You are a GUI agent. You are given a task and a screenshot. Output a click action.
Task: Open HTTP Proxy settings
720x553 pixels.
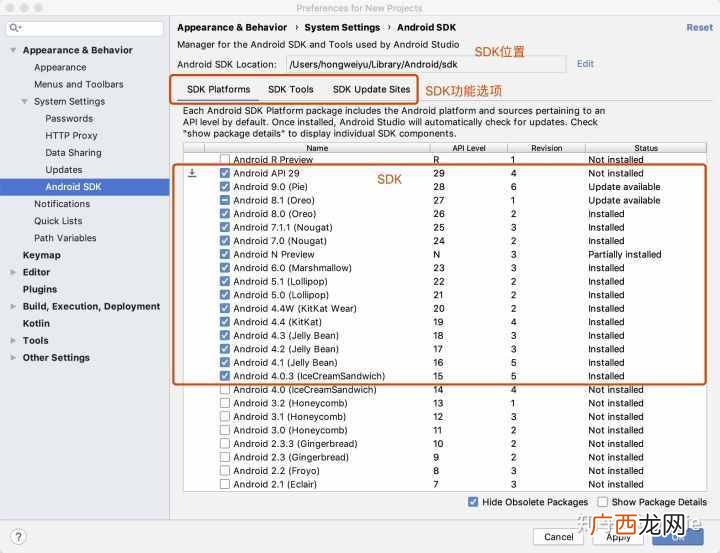(71, 135)
